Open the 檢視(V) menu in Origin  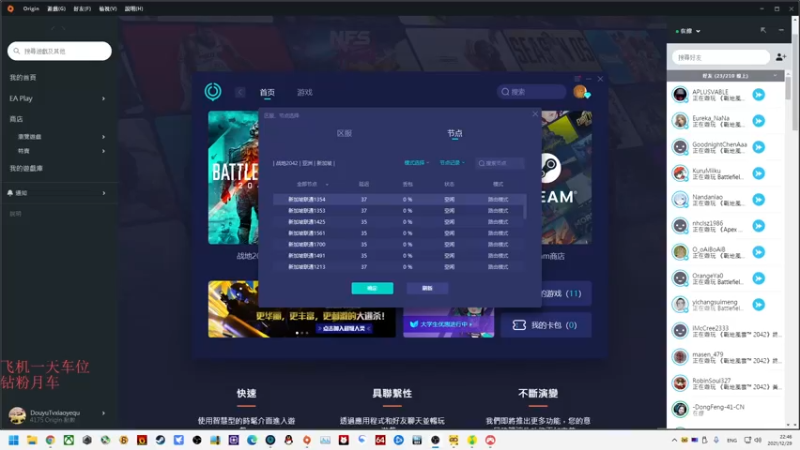pos(108,9)
